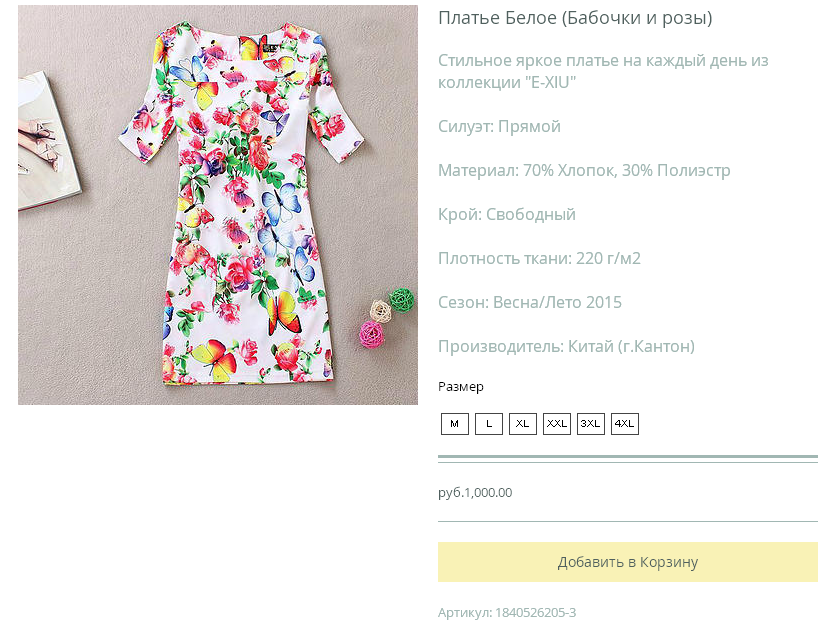Choose the XL size option
The width and height of the screenshot is (823, 628).
[523, 424]
